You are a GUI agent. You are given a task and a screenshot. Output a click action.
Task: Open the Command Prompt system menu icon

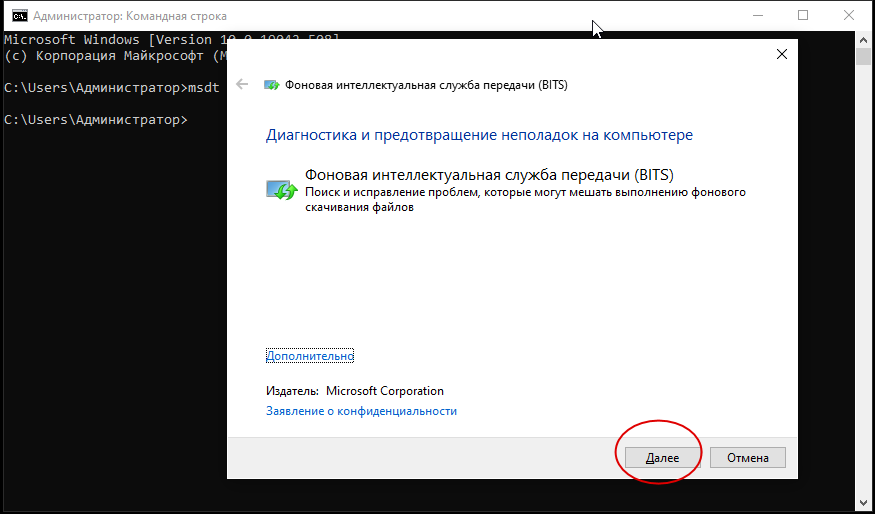[18, 16]
